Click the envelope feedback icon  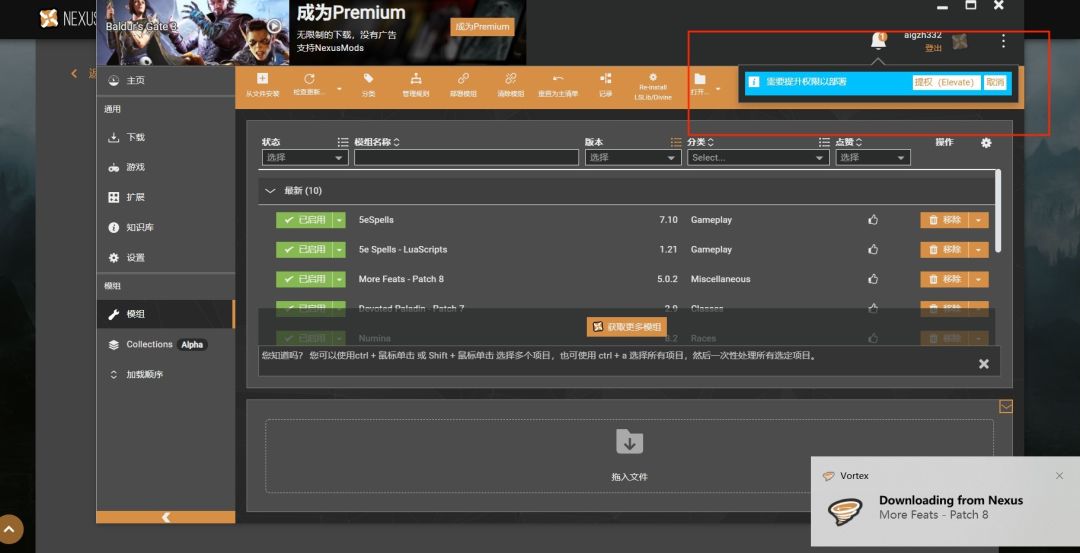1006,407
